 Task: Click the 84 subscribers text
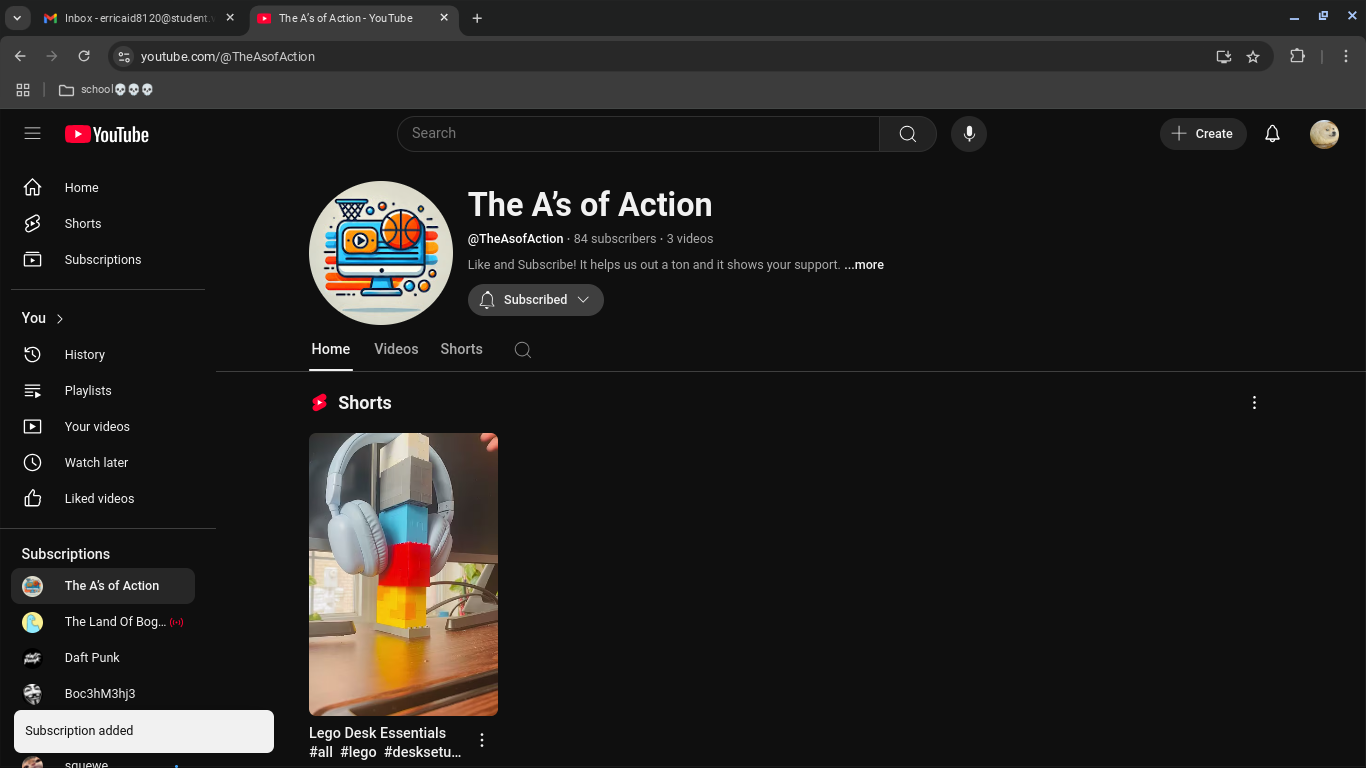click(615, 239)
